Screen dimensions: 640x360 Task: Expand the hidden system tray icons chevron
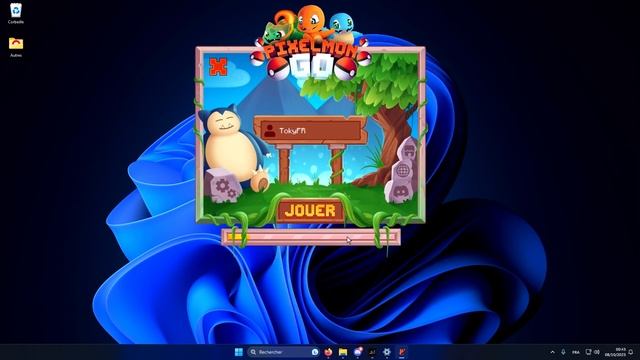[553, 352]
